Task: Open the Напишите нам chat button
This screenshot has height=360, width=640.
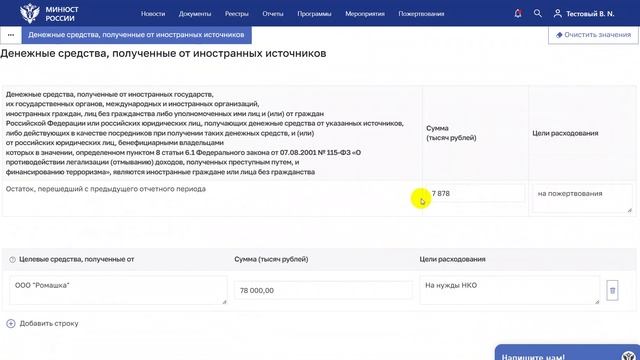Action: point(567,353)
